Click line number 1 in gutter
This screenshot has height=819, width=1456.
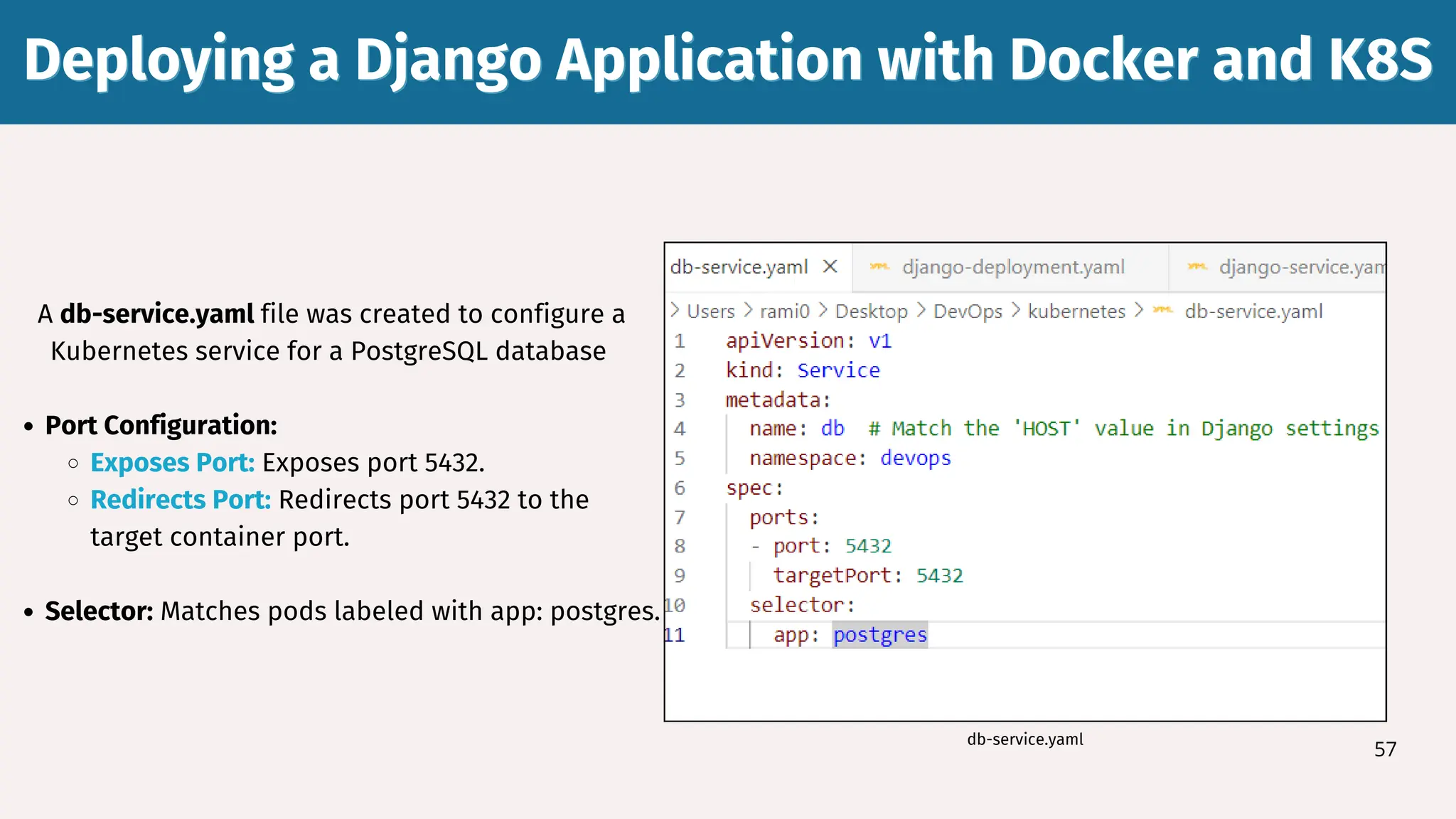(x=680, y=341)
